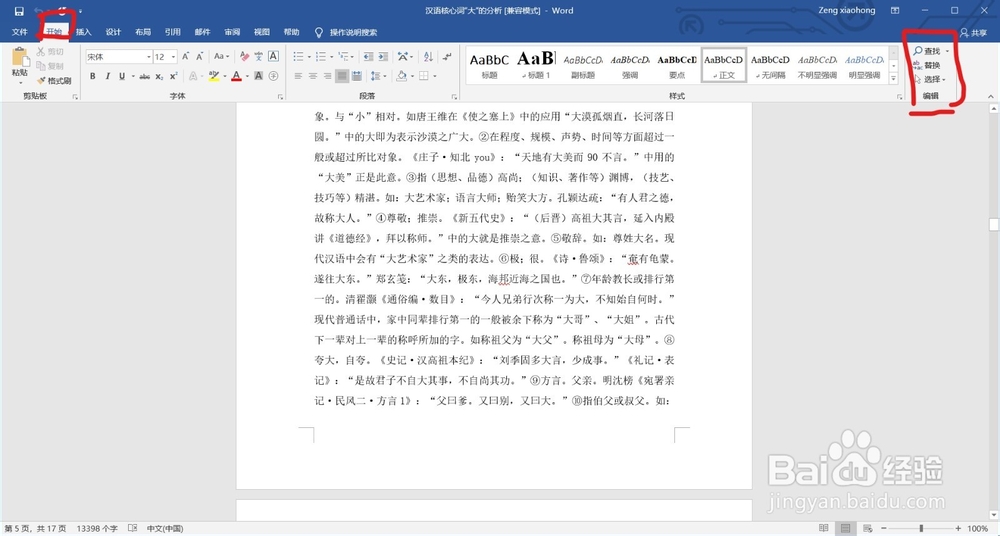The image size is (1000, 536).
Task: Clear all formatting with the eraser icon
Action: pyautogui.click(x=244, y=57)
